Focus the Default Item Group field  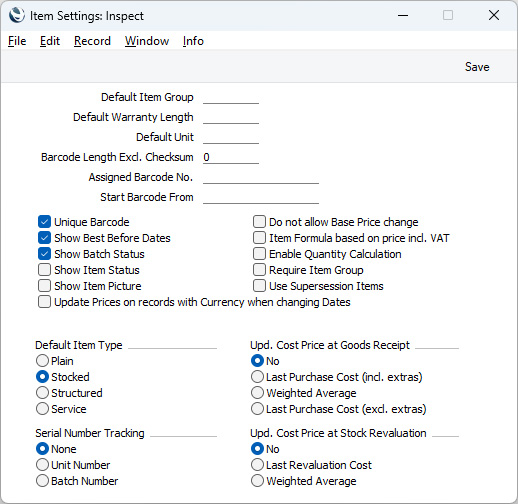(231, 97)
